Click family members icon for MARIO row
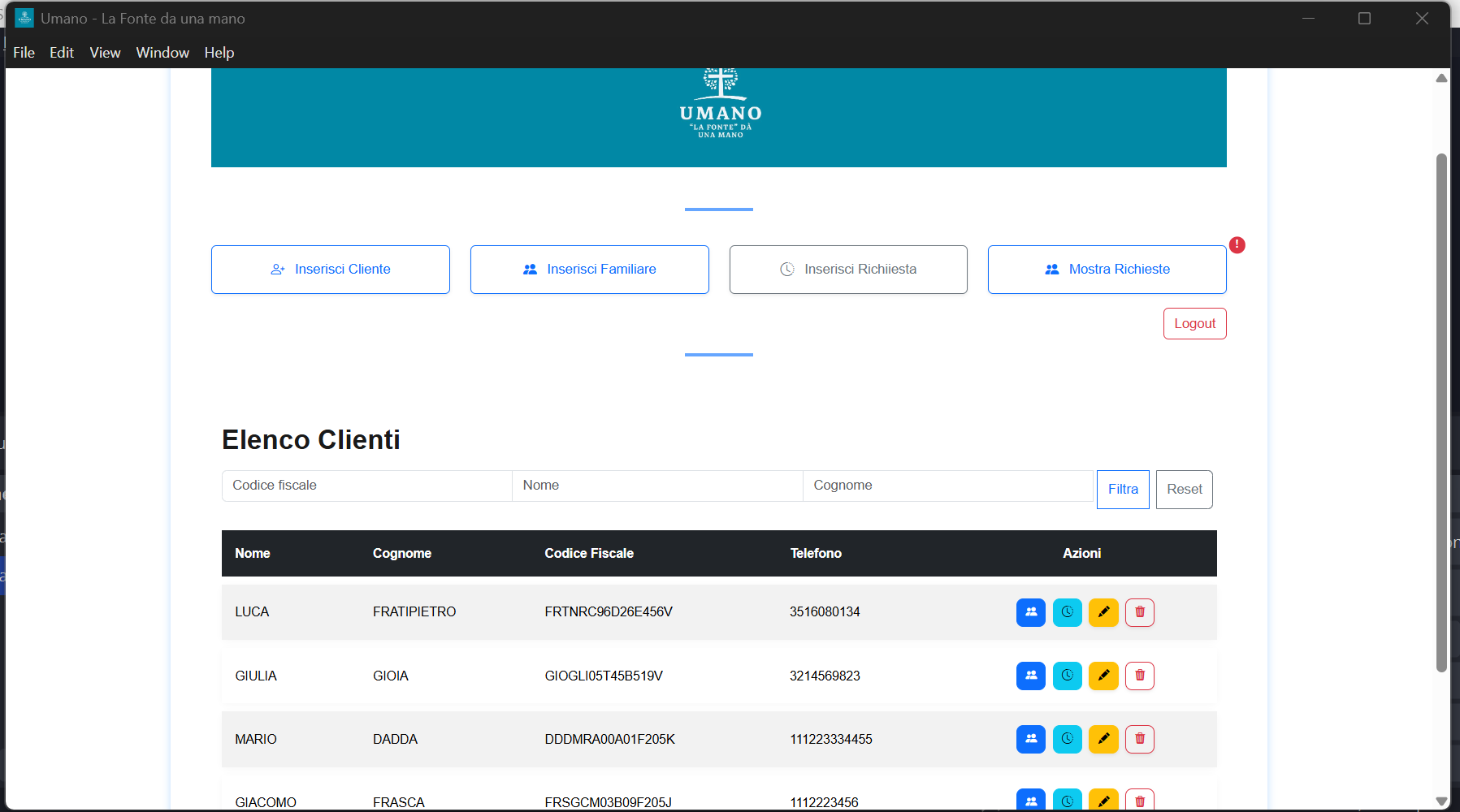 [x=1030, y=739]
